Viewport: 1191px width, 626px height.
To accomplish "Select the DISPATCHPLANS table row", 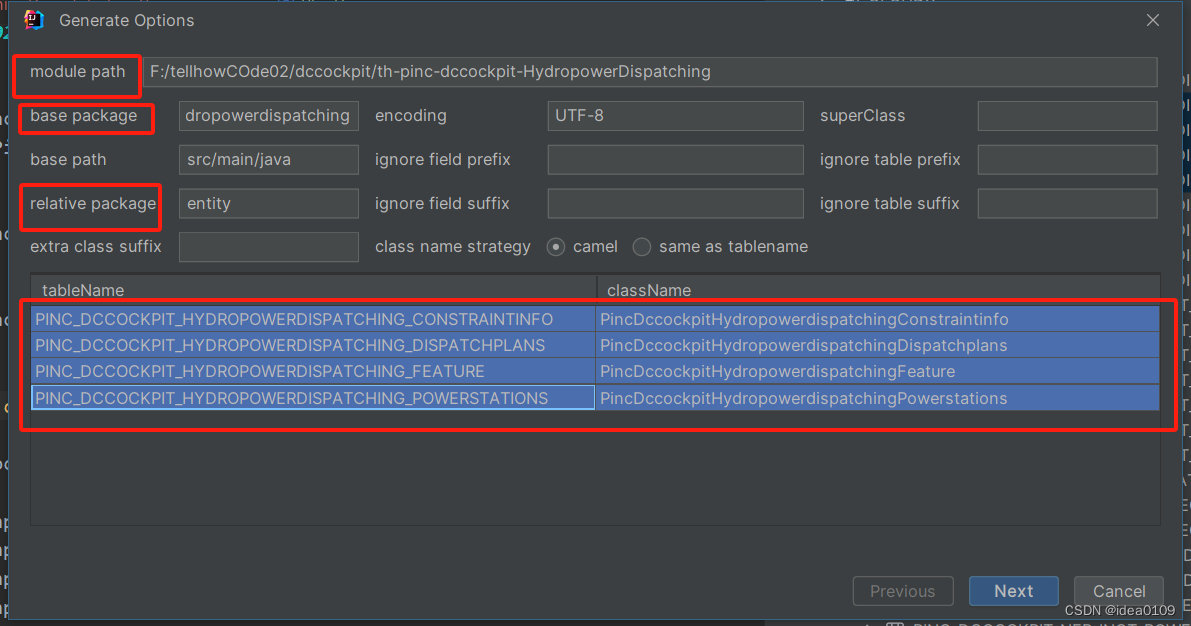I will pyautogui.click(x=300, y=344).
